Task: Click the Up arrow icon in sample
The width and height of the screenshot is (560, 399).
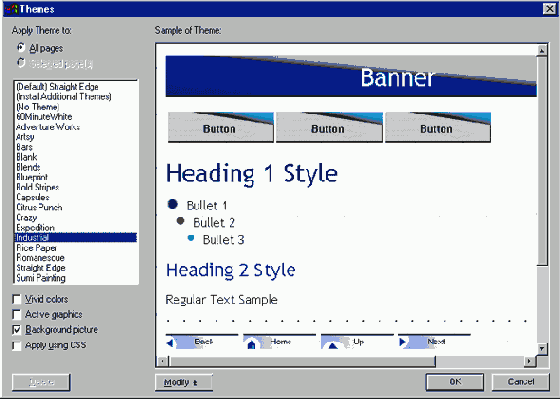Action: (x=332, y=345)
